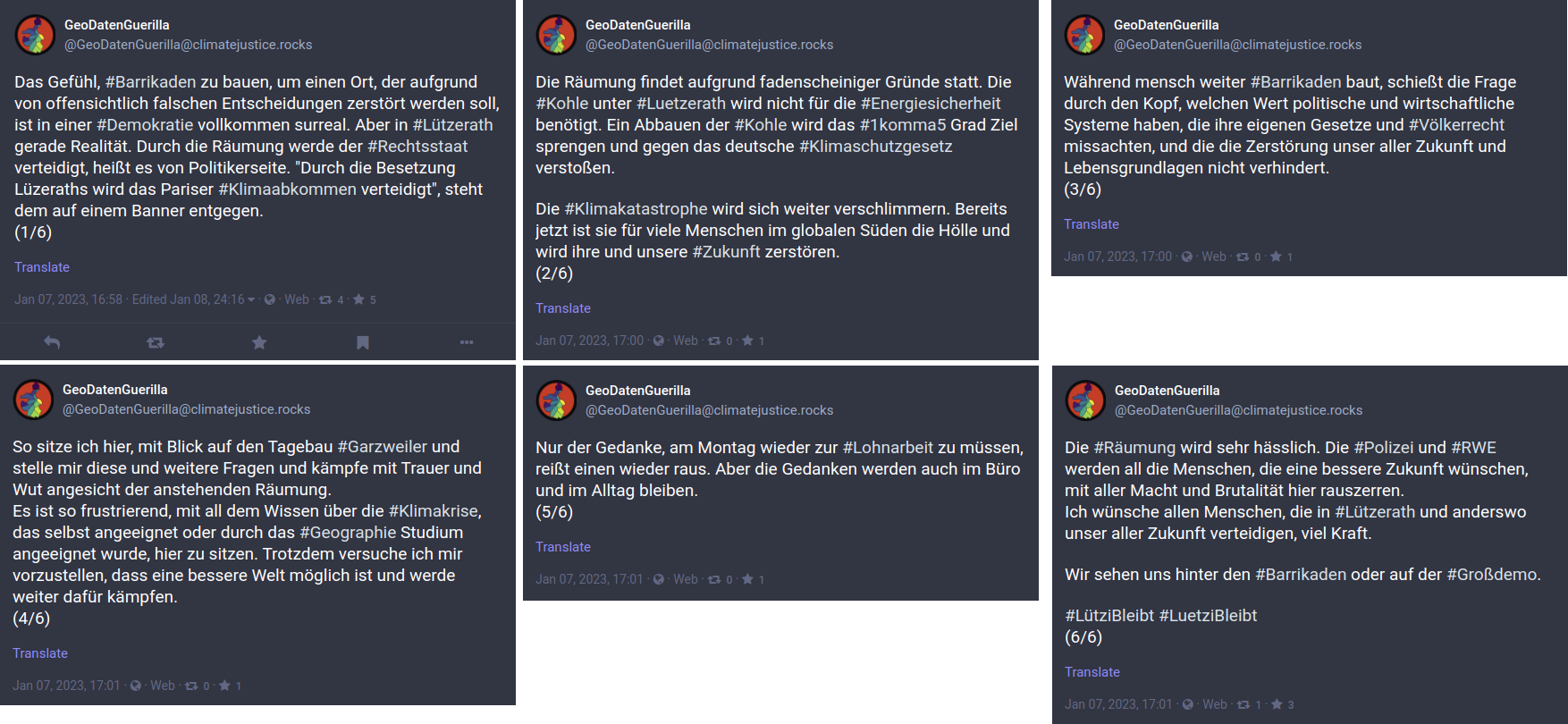Viewport: 1568px width, 724px height.
Task: Click the GeoDatenGuerilla avatar on post (6/6)
Action: (1085, 400)
